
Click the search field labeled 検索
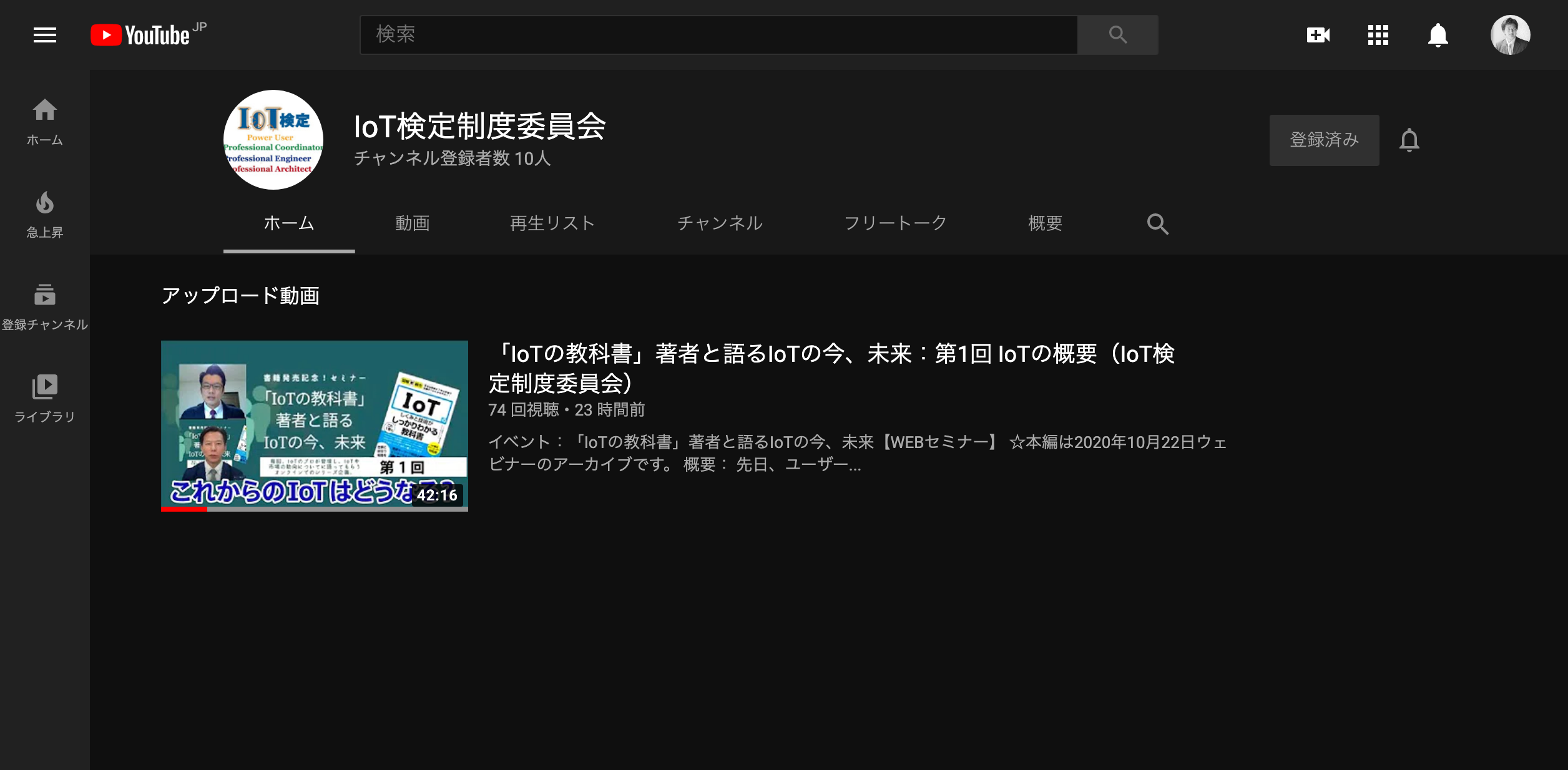point(718,35)
